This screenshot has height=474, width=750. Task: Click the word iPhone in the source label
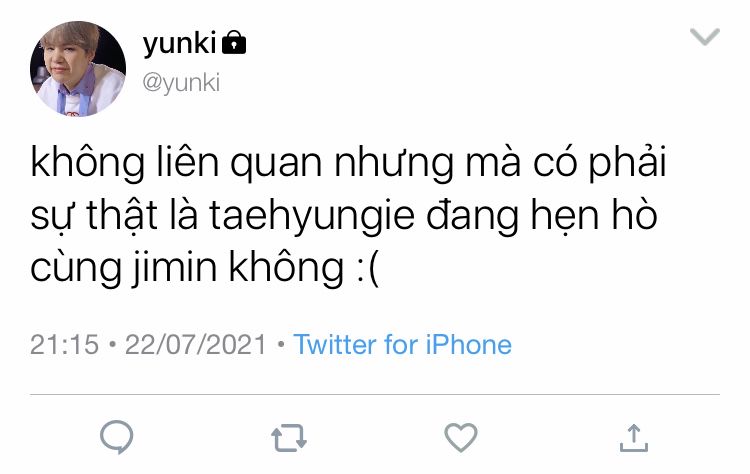pyautogui.click(x=469, y=344)
